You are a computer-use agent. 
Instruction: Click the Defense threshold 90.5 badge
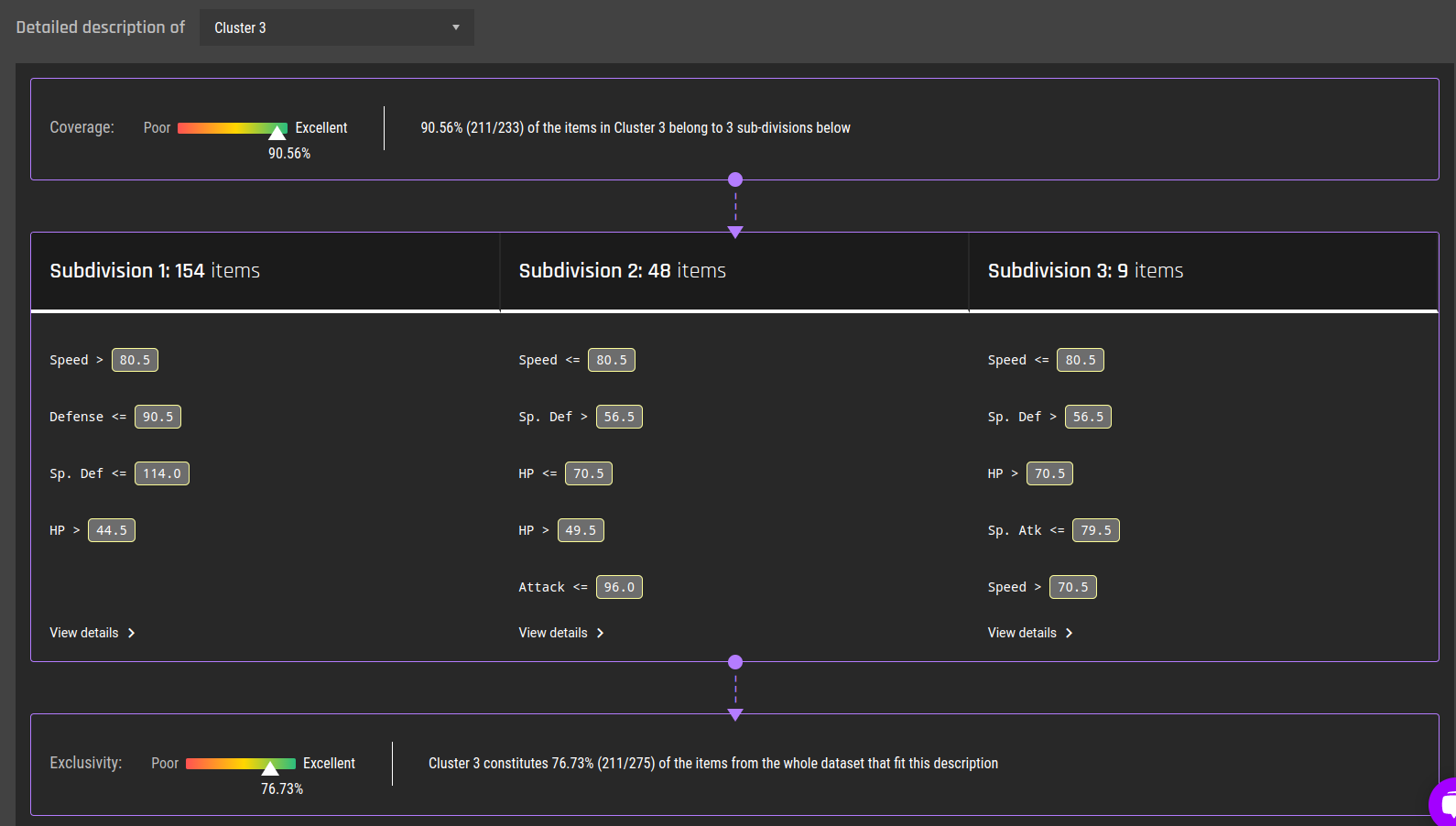click(x=158, y=417)
